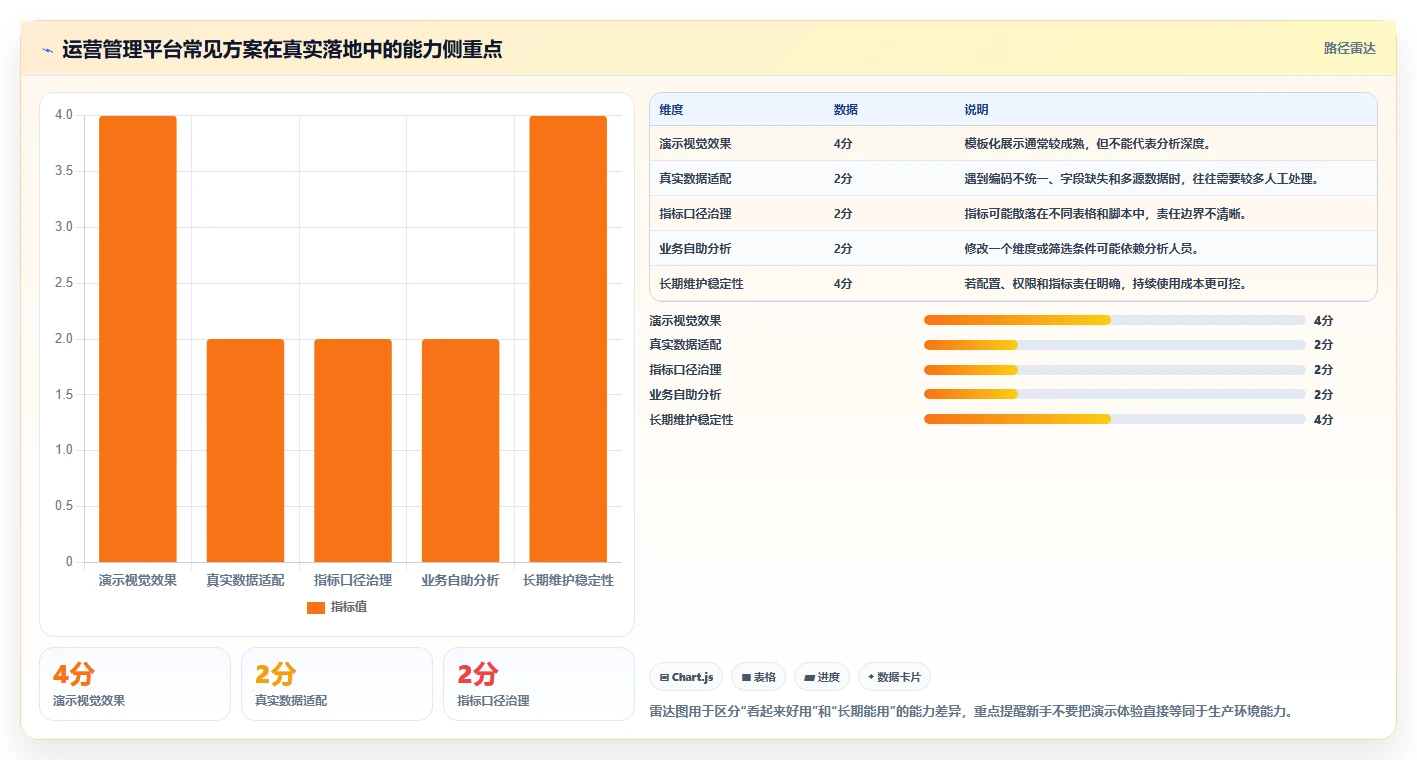The image size is (1417, 760).
Task: Click the 业务自助分析 progress bar
Action: click(x=1115, y=395)
